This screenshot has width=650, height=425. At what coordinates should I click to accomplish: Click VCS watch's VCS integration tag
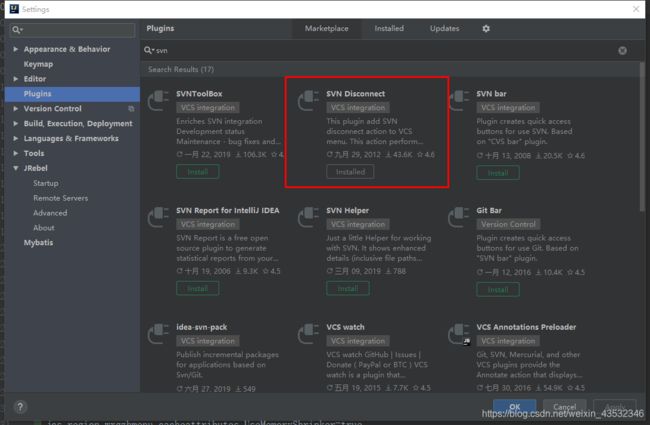(x=358, y=341)
